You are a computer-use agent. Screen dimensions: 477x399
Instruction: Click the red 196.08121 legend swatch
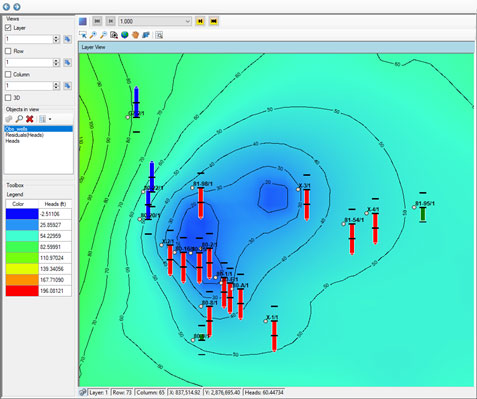coord(22,291)
